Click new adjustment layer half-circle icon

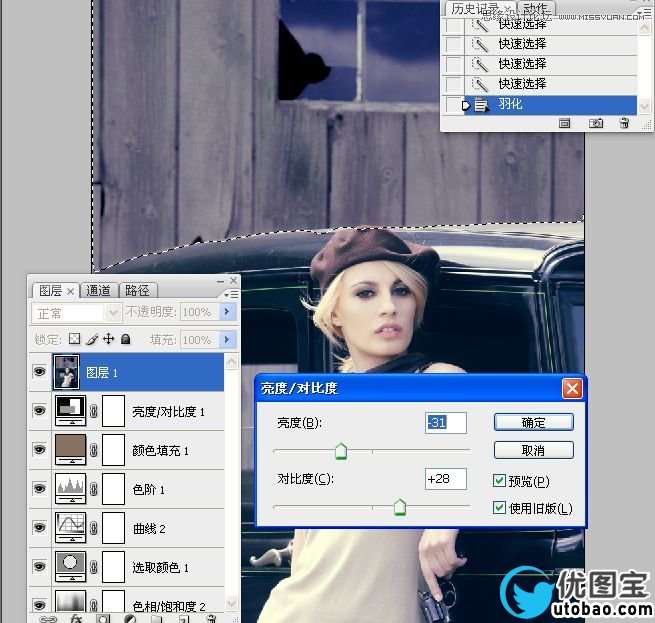(x=130, y=619)
